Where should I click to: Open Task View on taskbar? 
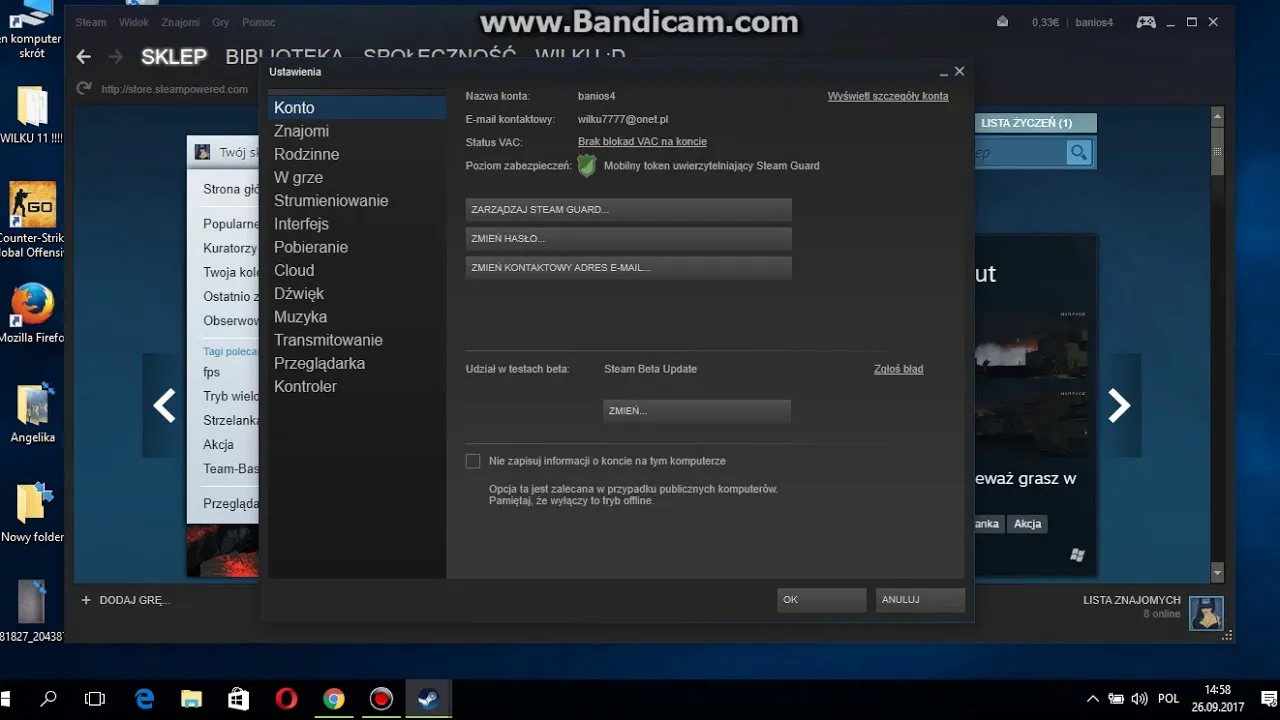[95, 699]
